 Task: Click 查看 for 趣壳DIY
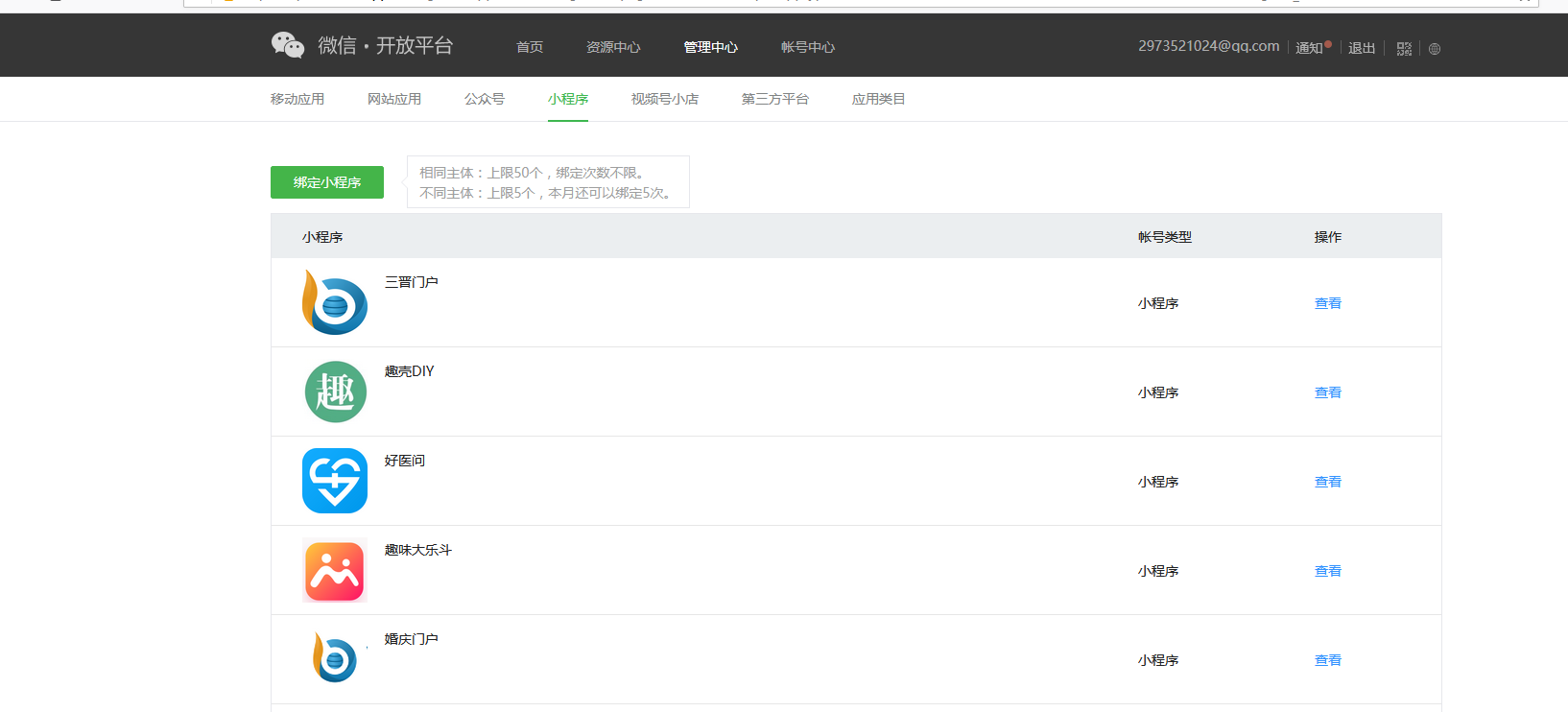click(x=1328, y=392)
